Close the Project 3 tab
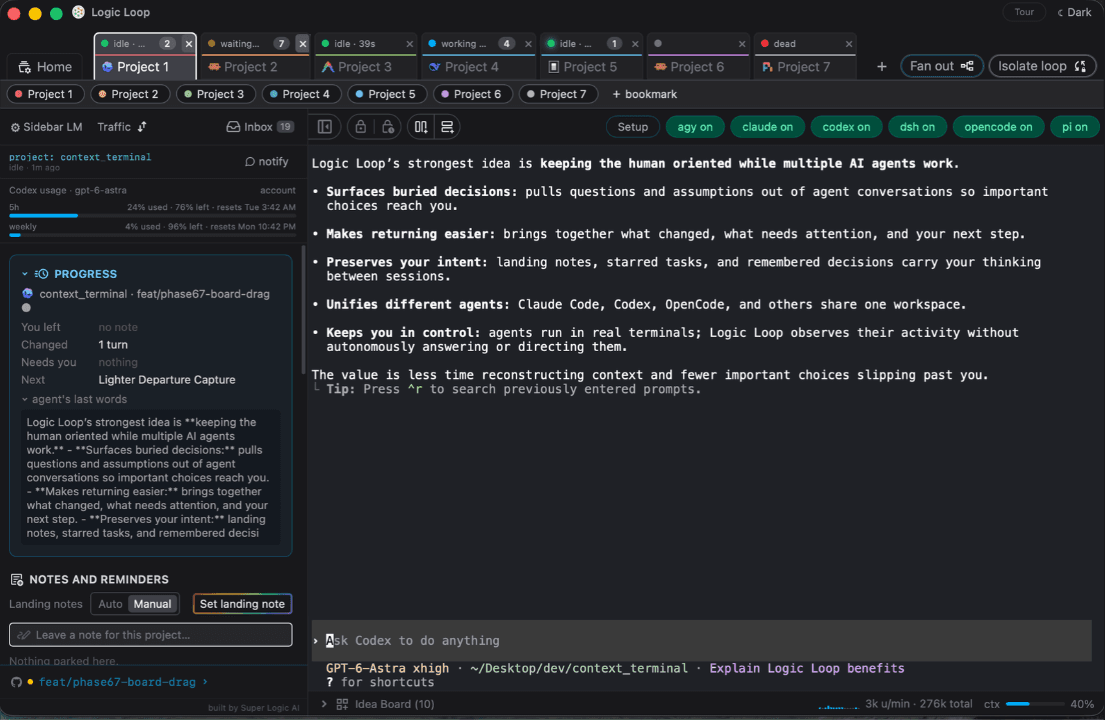This screenshot has width=1105, height=720. 409,44
